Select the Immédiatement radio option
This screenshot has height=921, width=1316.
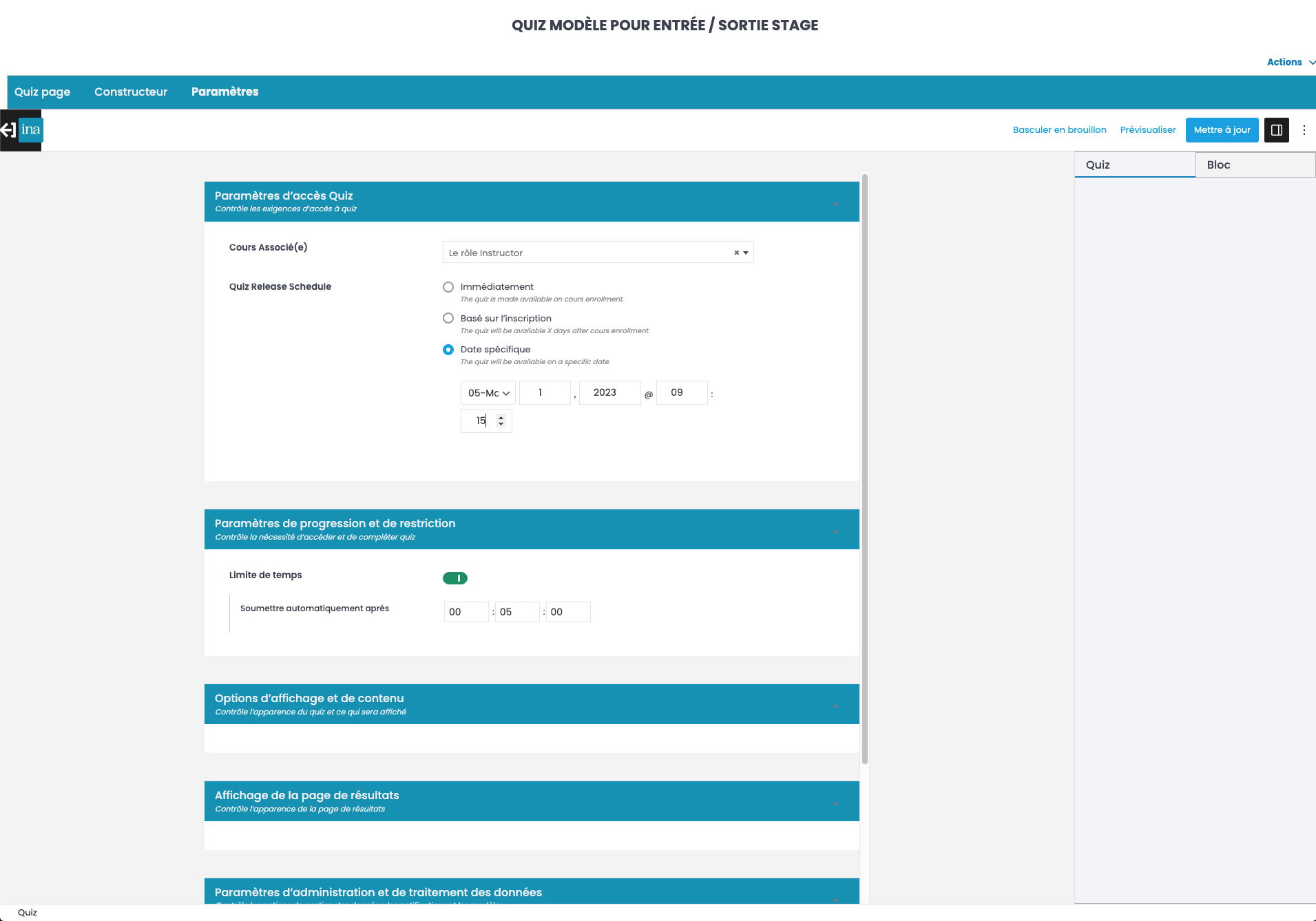[448, 287]
